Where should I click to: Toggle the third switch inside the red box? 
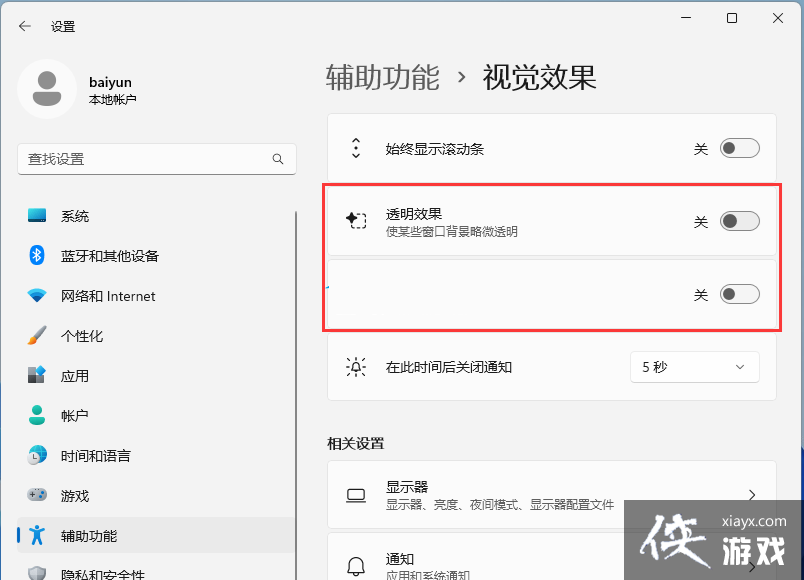(x=740, y=293)
